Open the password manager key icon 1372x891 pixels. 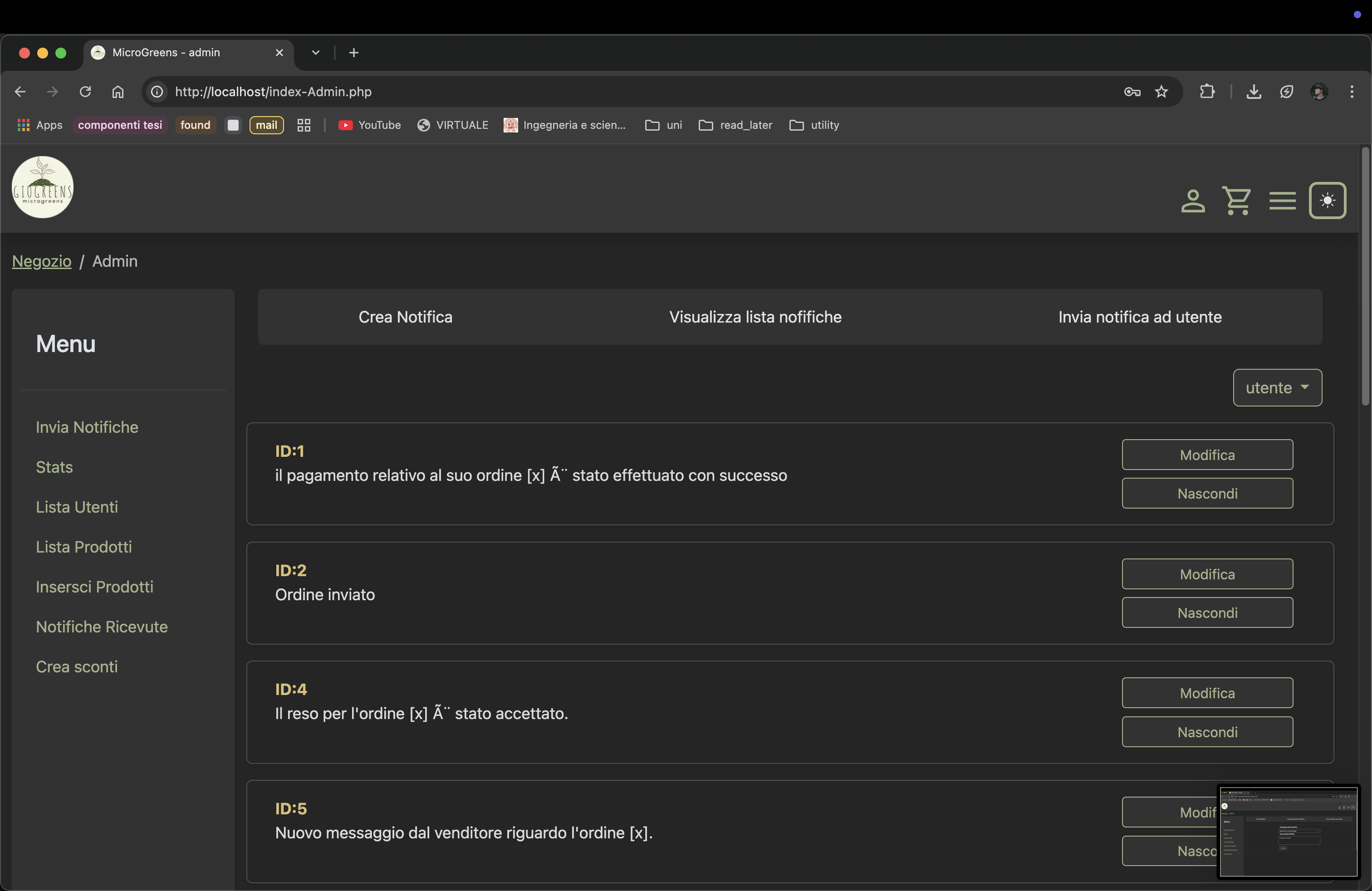[x=1132, y=92]
